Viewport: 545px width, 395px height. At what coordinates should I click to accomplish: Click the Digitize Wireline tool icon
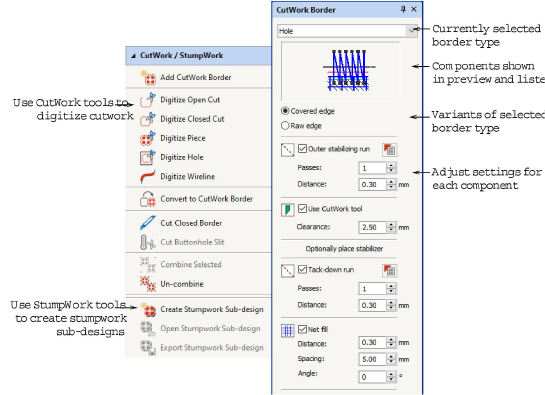(148, 176)
